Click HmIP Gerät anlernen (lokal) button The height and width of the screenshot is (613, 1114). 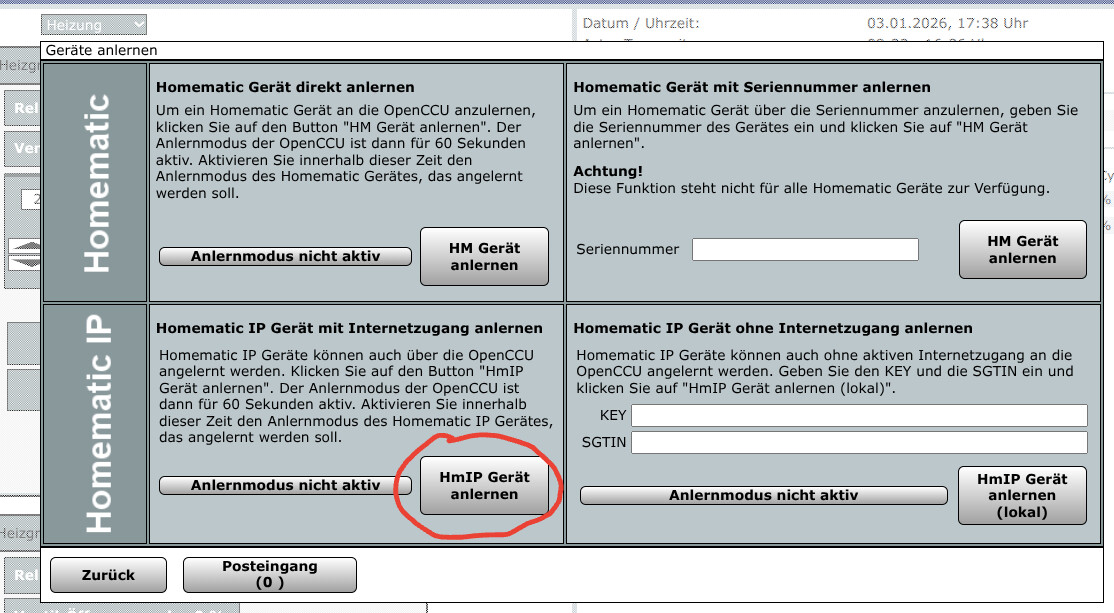(1022, 495)
